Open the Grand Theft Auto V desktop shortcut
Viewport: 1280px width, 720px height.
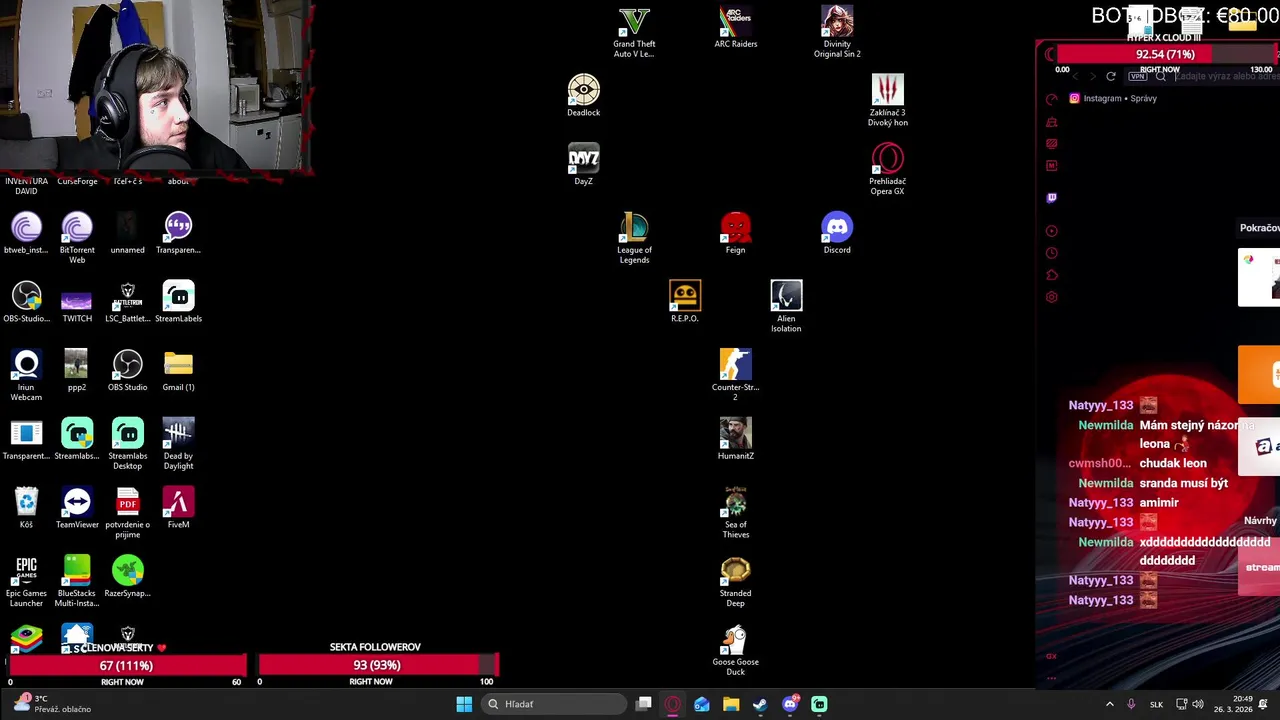pyautogui.click(x=634, y=32)
